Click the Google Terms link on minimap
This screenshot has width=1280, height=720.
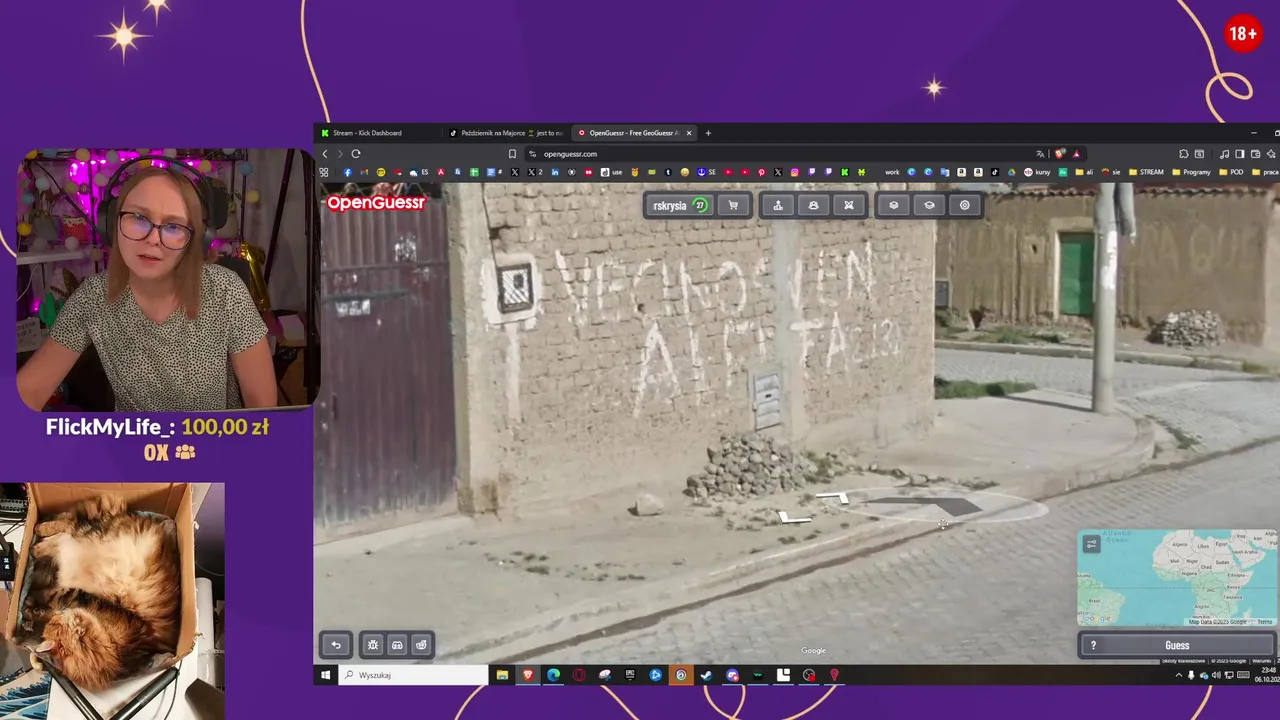[1265, 622]
